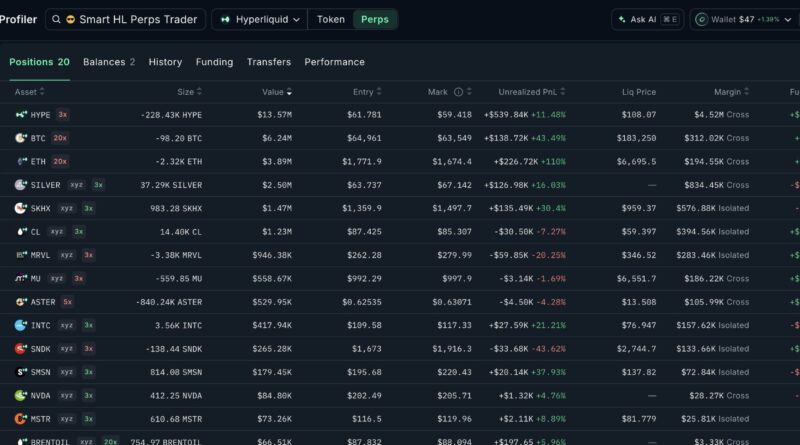Open the Transfers tab
The width and height of the screenshot is (800, 445).
(x=269, y=62)
